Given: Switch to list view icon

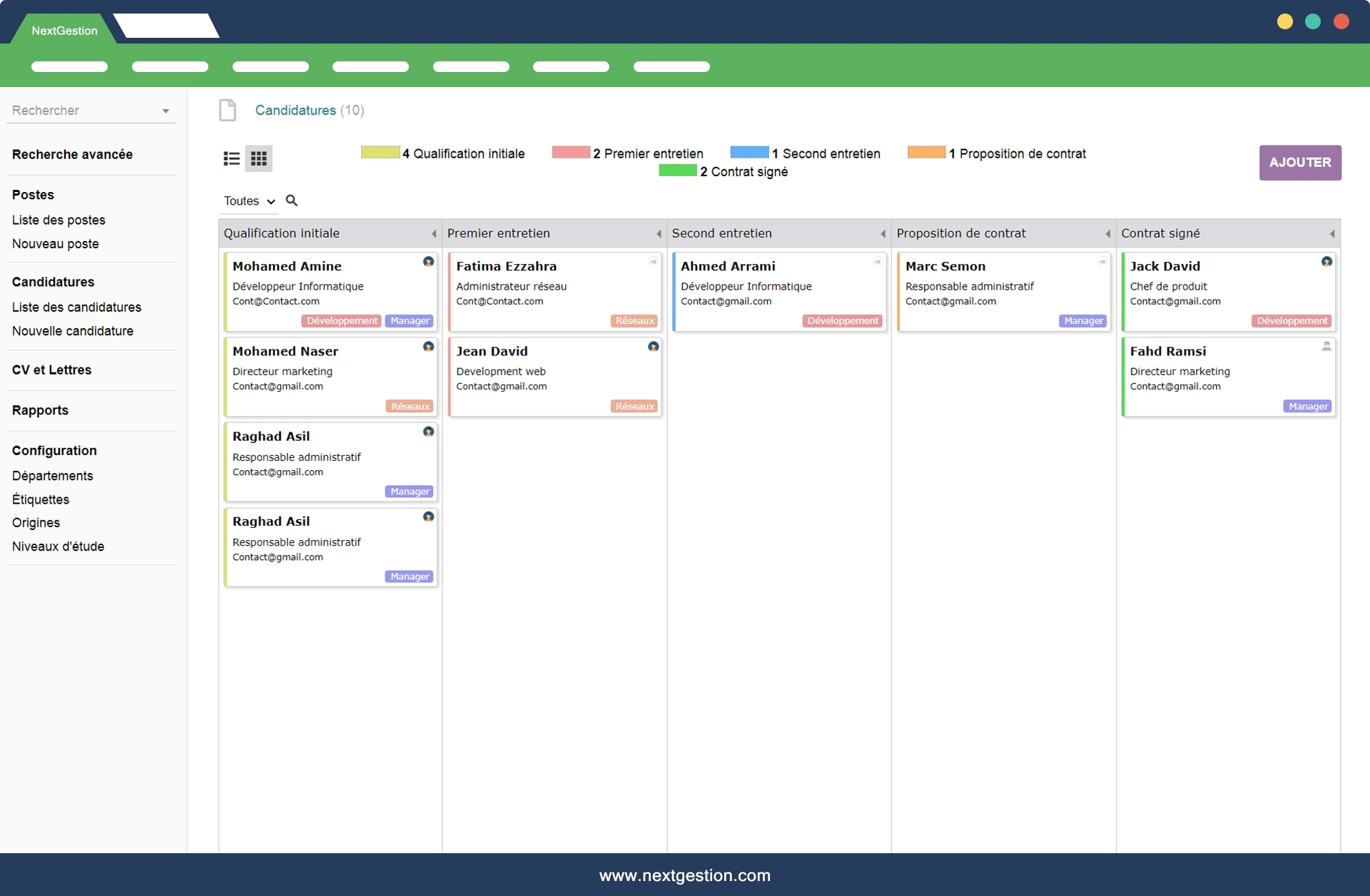Looking at the screenshot, I should tap(231, 158).
